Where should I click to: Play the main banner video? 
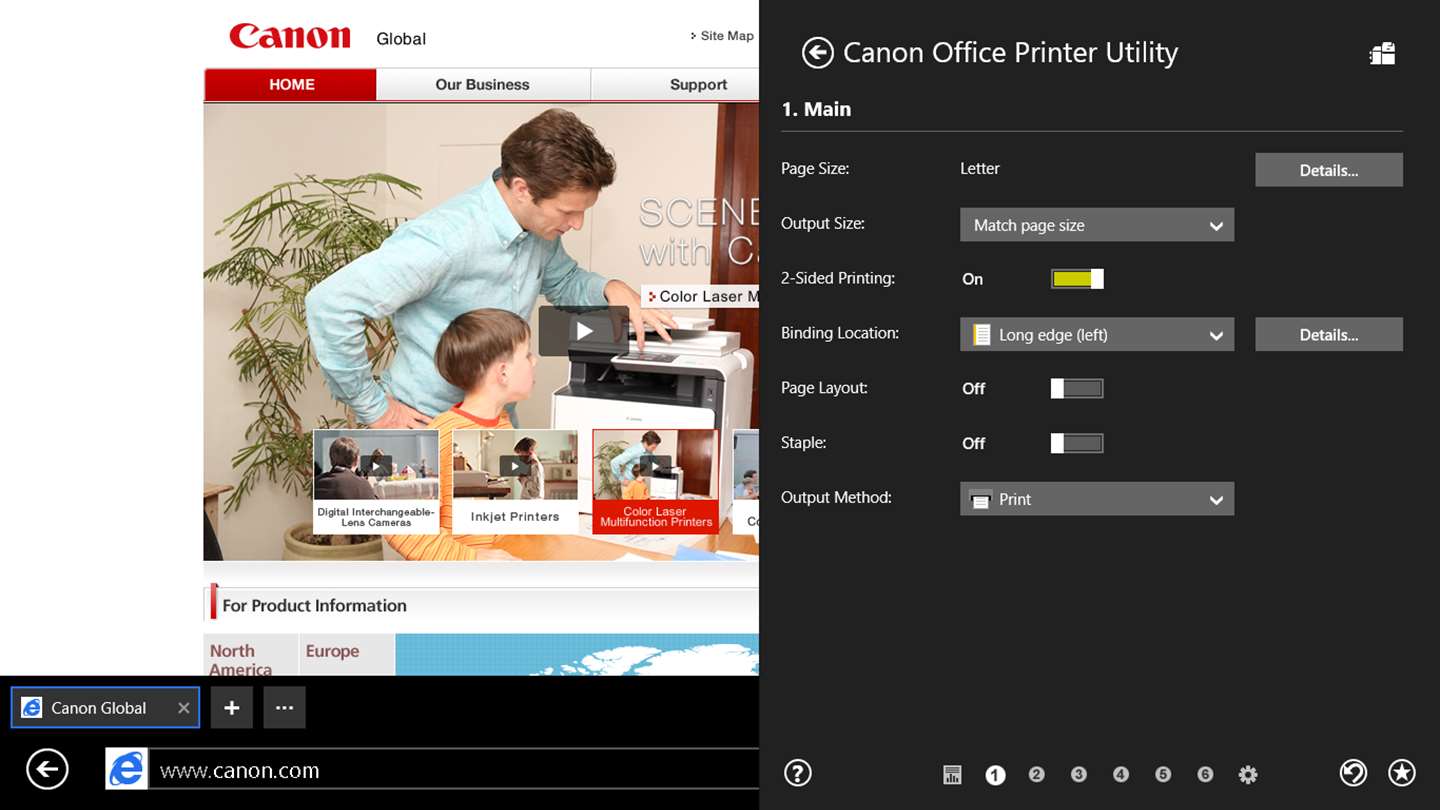(x=584, y=331)
